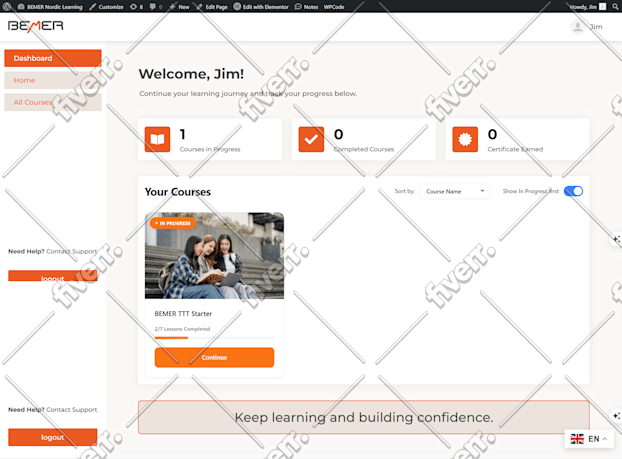Click the Jim username in the header
The width and height of the screenshot is (622, 459).
[595, 27]
